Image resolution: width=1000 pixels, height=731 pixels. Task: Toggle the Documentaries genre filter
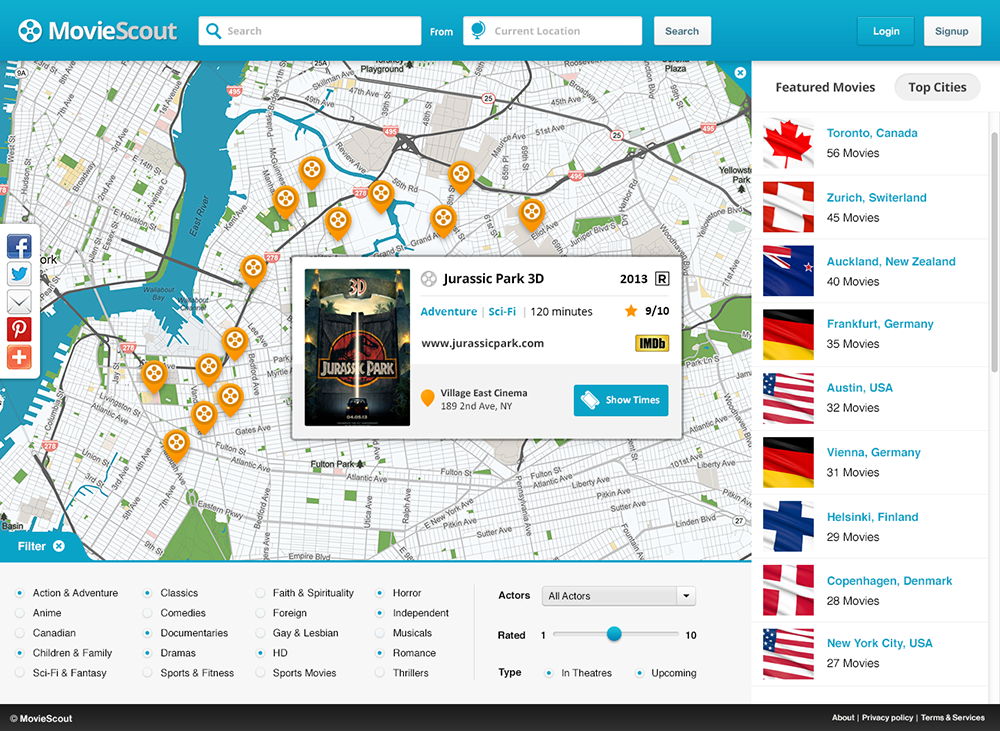pos(147,633)
